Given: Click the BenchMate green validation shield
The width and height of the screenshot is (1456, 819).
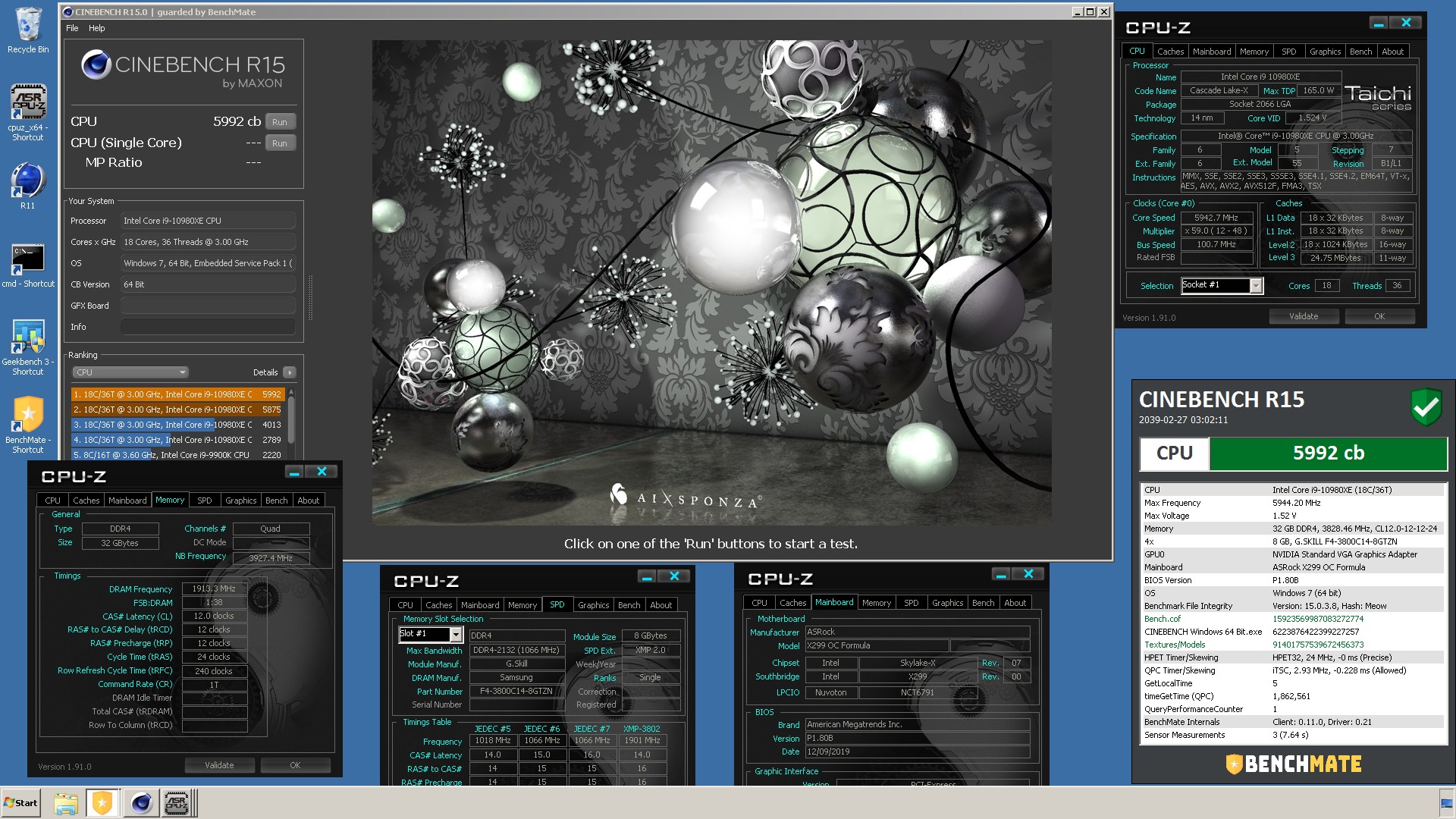Looking at the screenshot, I should tap(1426, 407).
